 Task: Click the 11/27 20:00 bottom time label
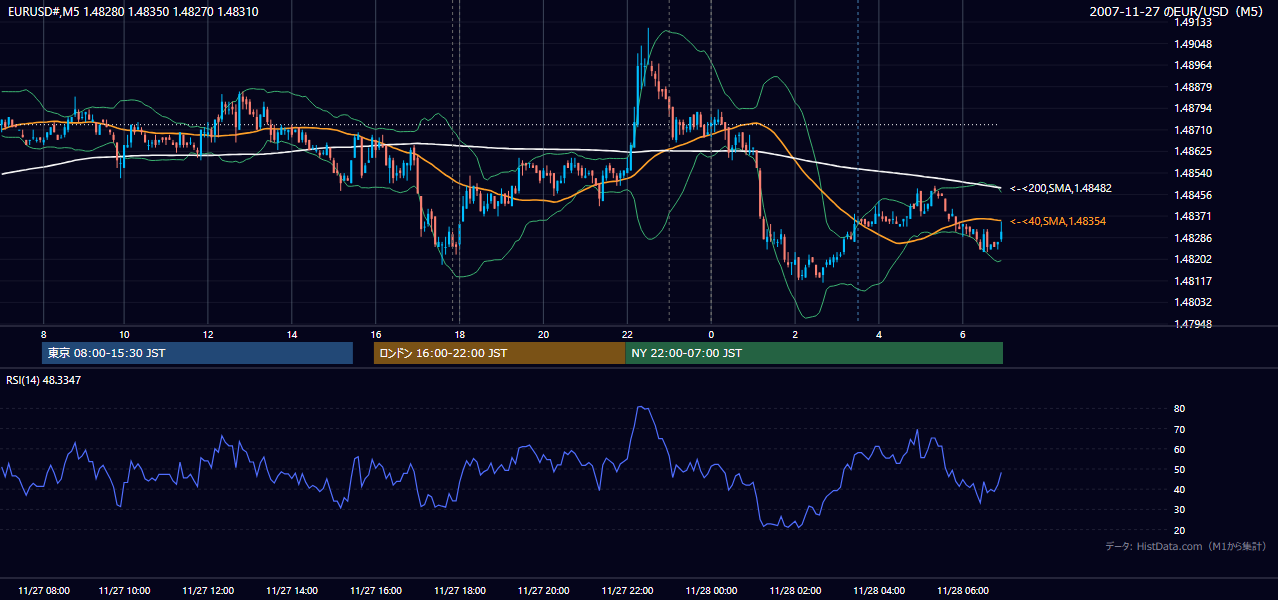pyautogui.click(x=544, y=591)
